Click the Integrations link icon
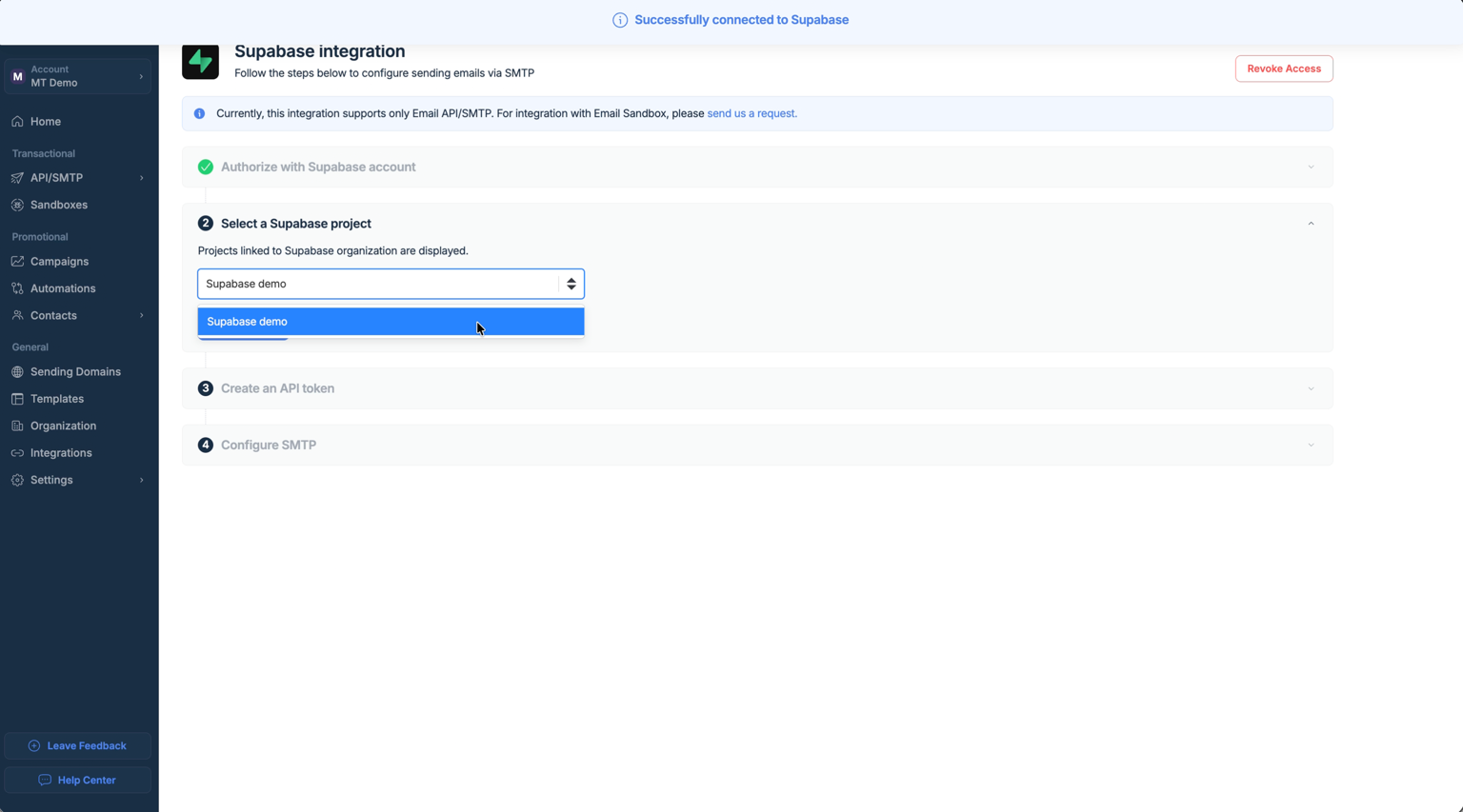Viewport: 1463px width, 812px height. pos(17,453)
